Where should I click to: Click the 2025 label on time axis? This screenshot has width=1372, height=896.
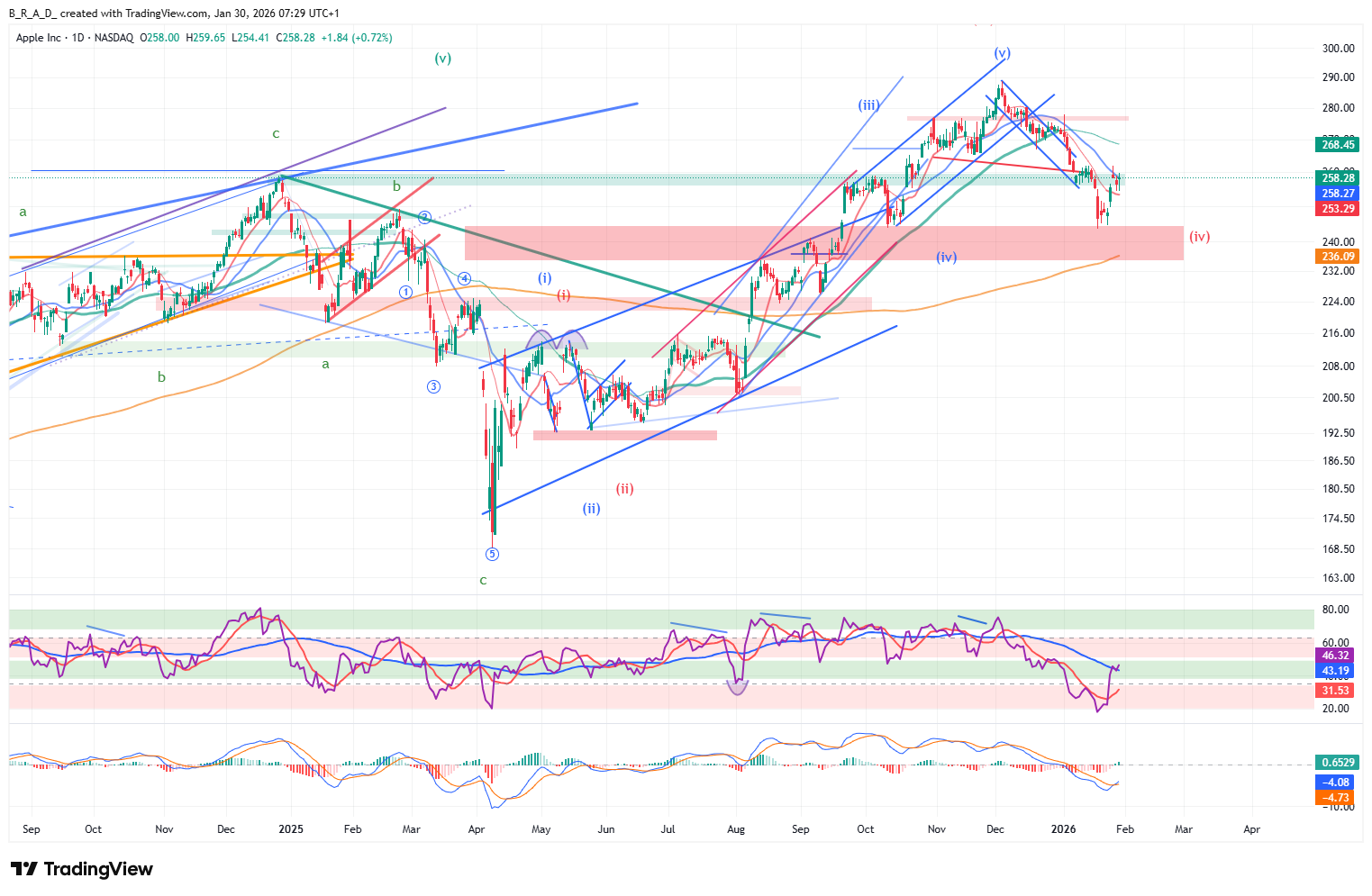click(291, 828)
